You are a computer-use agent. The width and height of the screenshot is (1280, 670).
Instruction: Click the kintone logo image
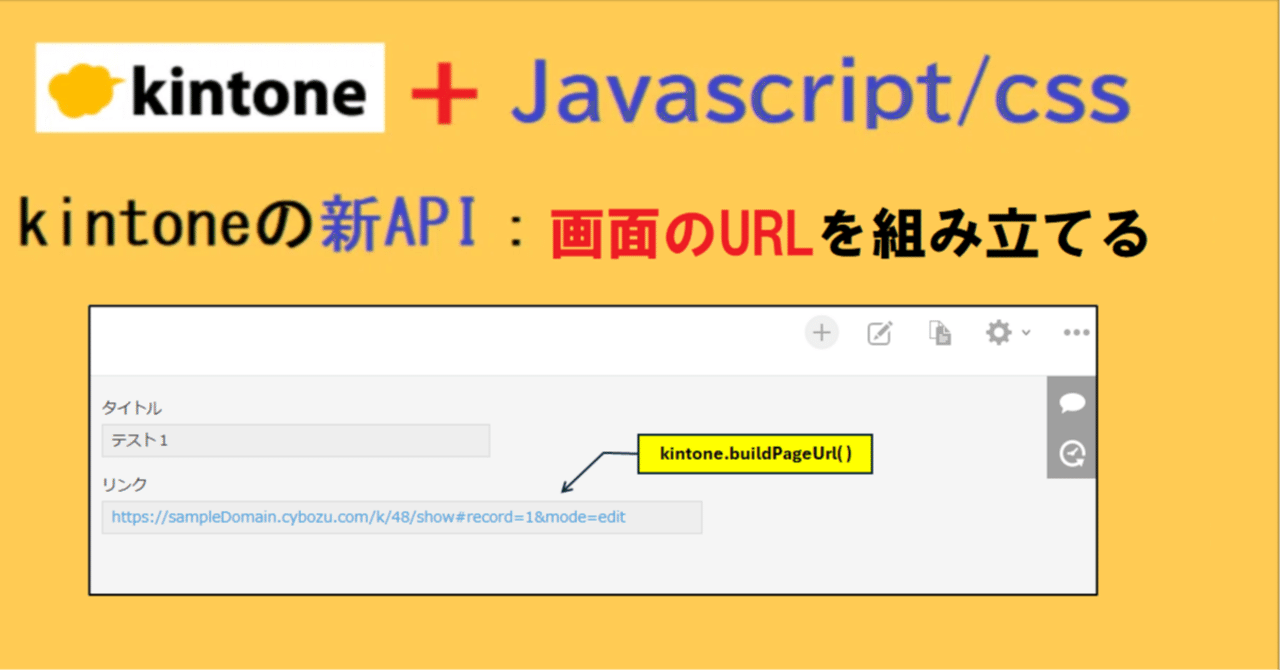pyautogui.click(x=210, y=88)
